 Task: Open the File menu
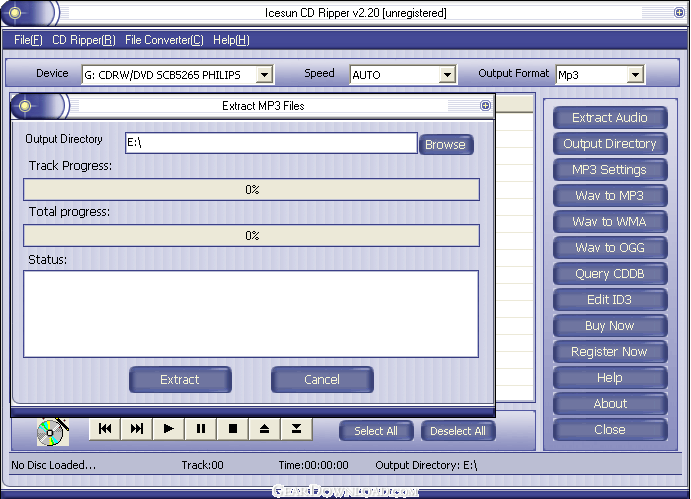tap(28, 40)
